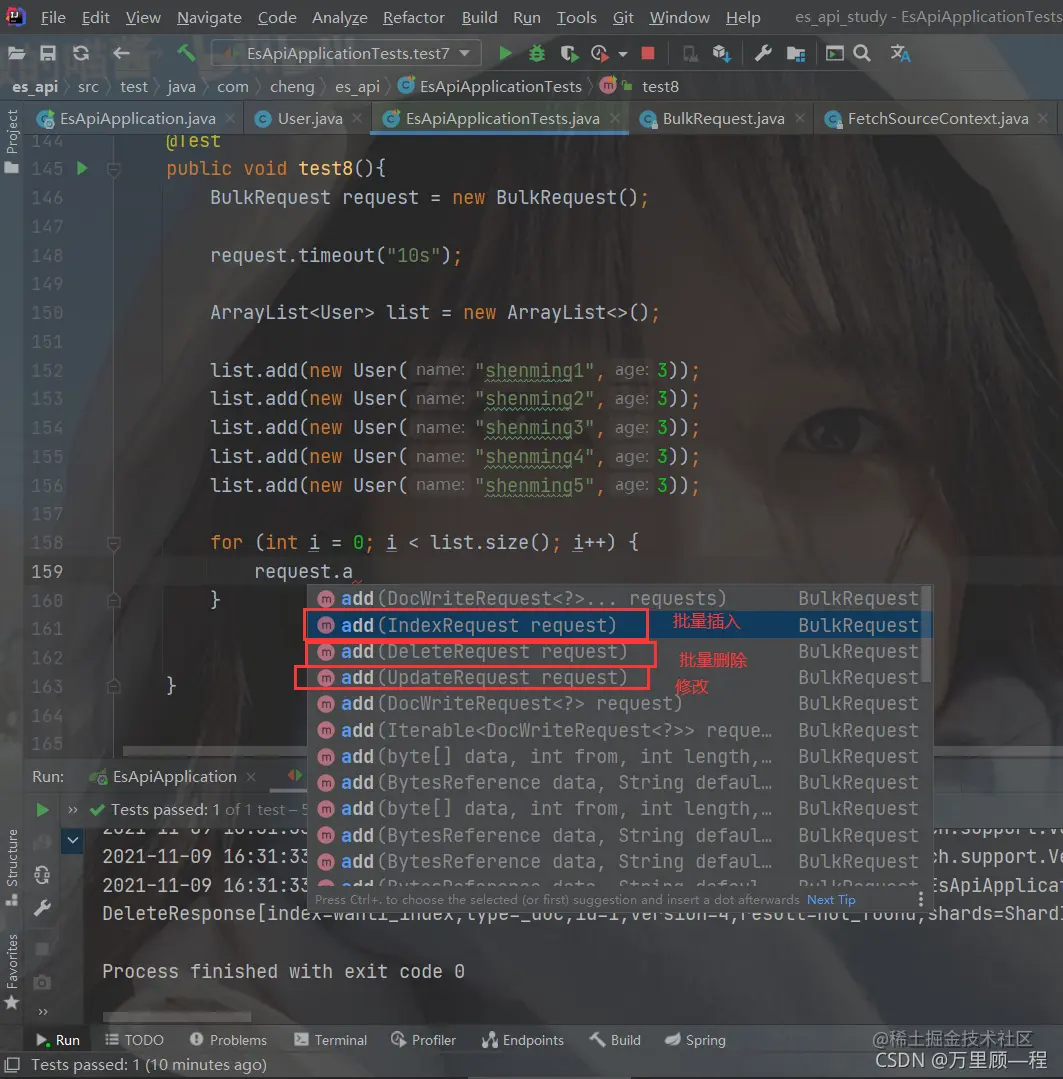Screen dimensions: 1063x1079
Task: Select add(IndexRequest request) completion
Action: tap(619, 625)
